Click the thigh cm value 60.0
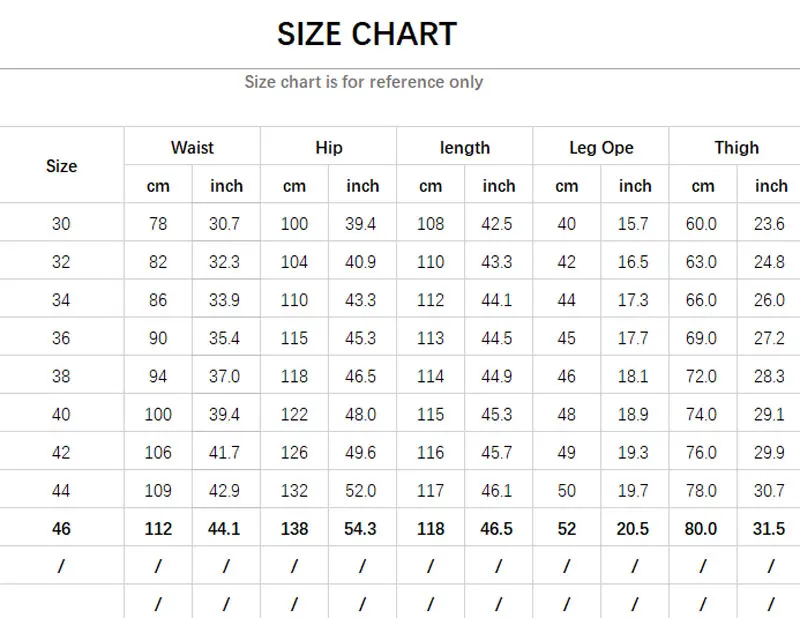The image size is (800, 618). [x=701, y=224]
